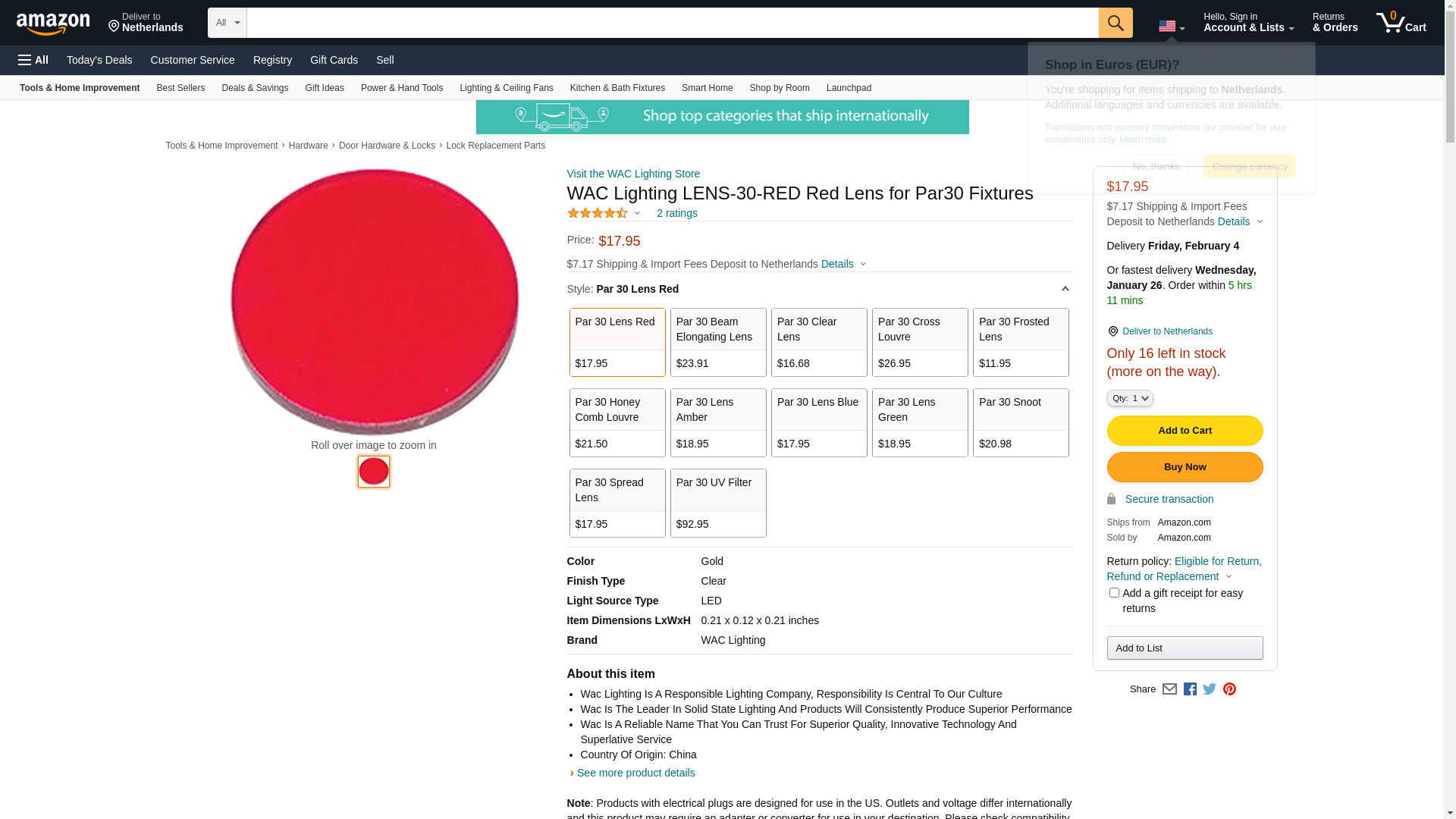Share product on Facebook icon

point(1190,689)
